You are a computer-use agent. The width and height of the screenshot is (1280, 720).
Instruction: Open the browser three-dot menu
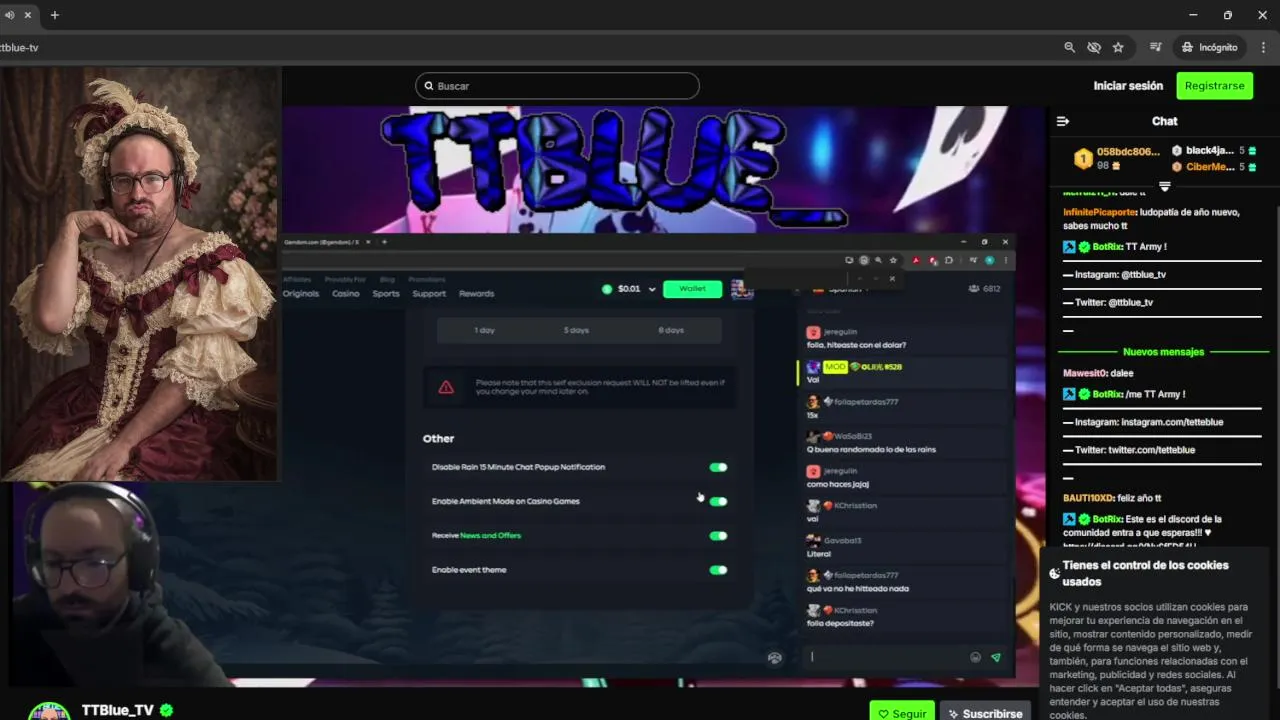tap(1263, 47)
